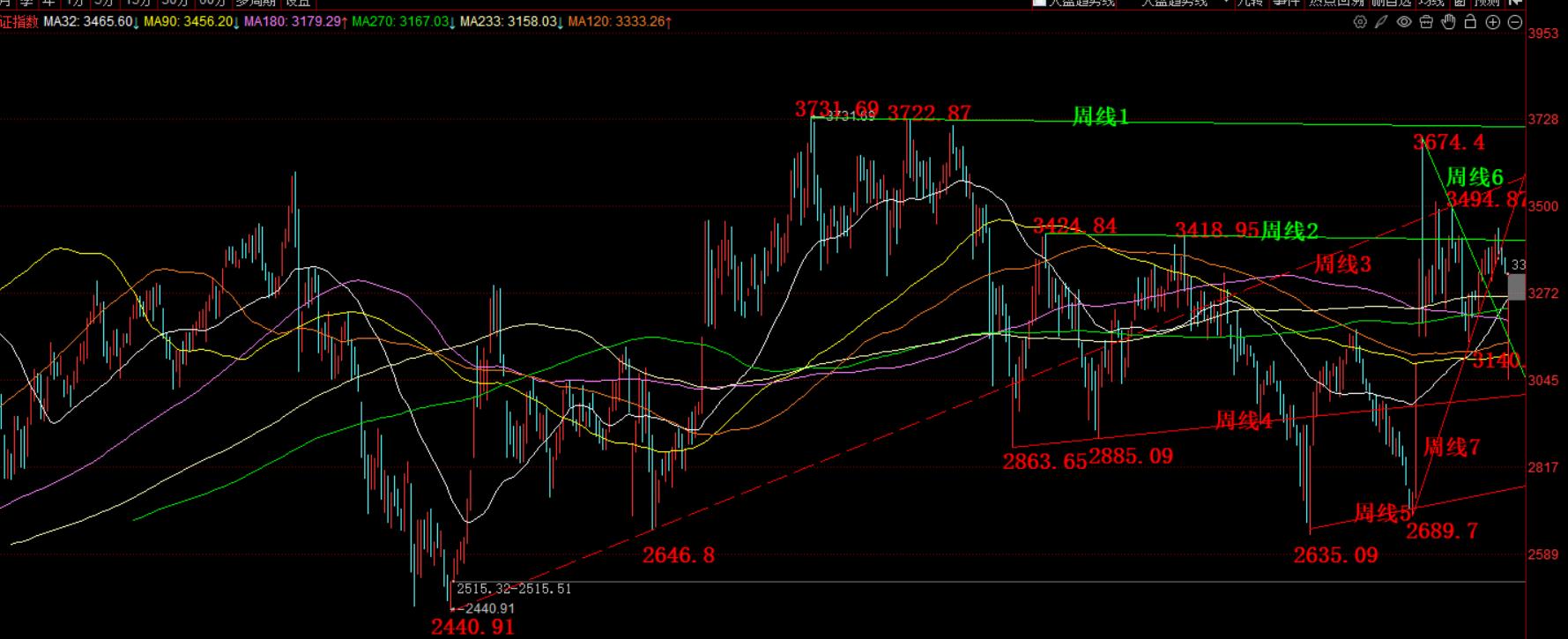This screenshot has width=1568, height=639.
Task: Click the 预测 button
Action: (x=1488, y=3)
